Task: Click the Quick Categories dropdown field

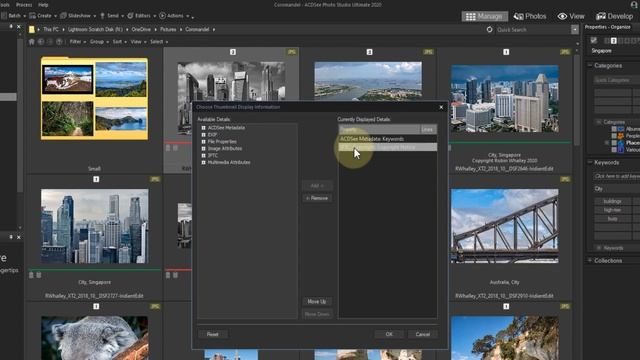Action: 616,80
